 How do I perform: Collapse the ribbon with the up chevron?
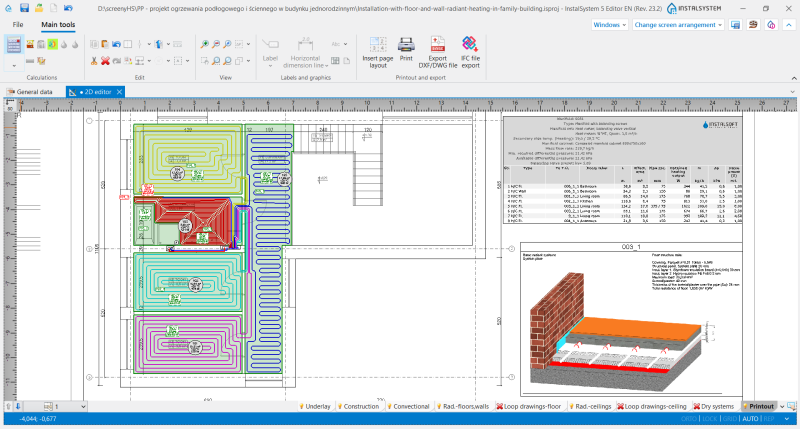coord(789,24)
